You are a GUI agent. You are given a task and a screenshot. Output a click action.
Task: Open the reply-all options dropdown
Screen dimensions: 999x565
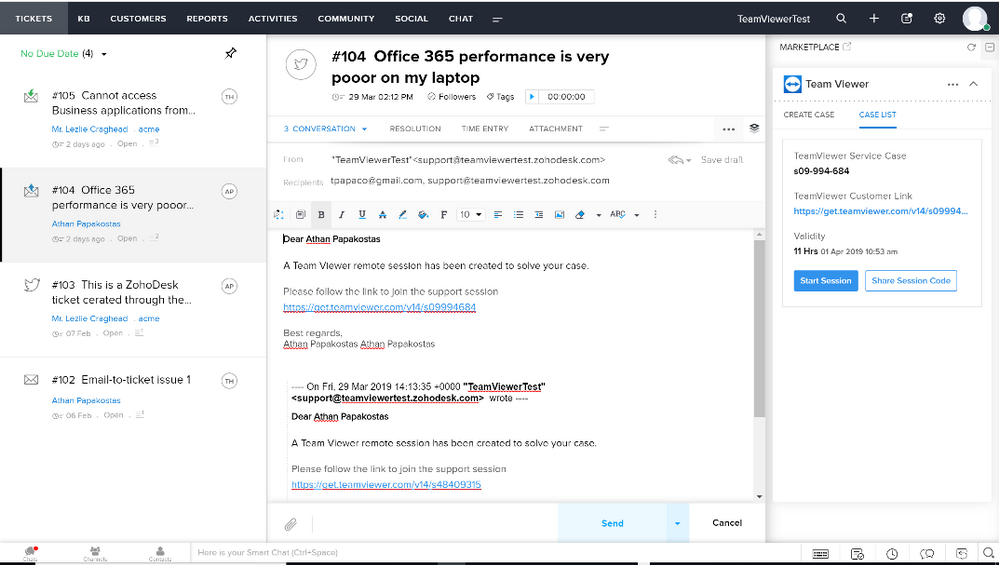tap(679, 160)
